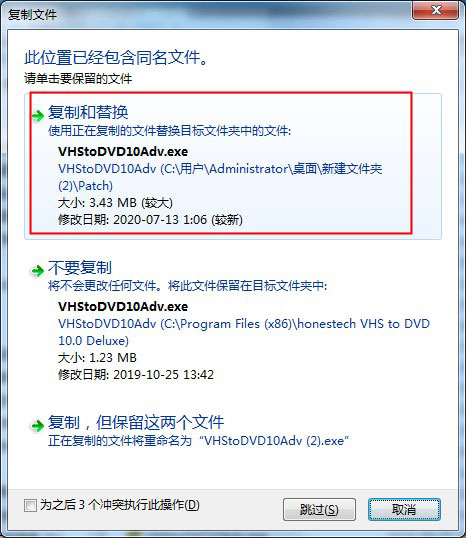Click the checkbox label 为之后 3 个冲突执行此操作(D)

pos(120,505)
